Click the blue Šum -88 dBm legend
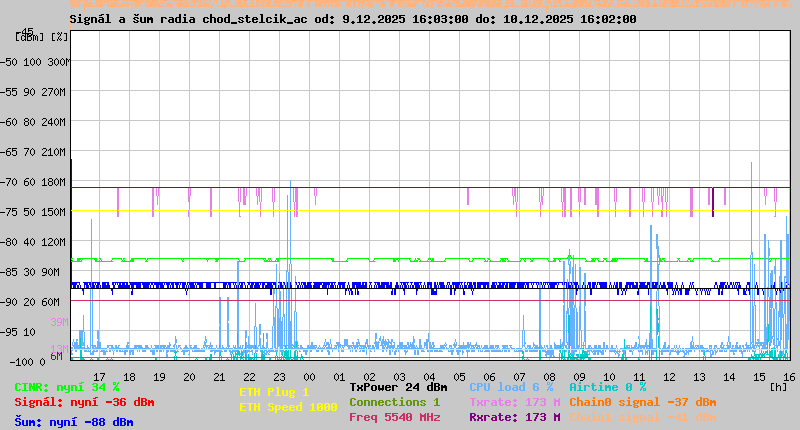Screen dimensions: 800x430 click(74, 422)
